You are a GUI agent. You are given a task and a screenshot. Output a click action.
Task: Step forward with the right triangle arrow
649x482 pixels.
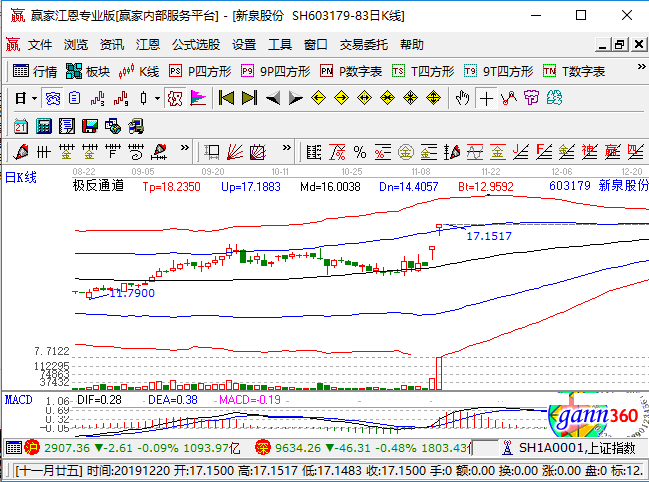coord(296,98)
